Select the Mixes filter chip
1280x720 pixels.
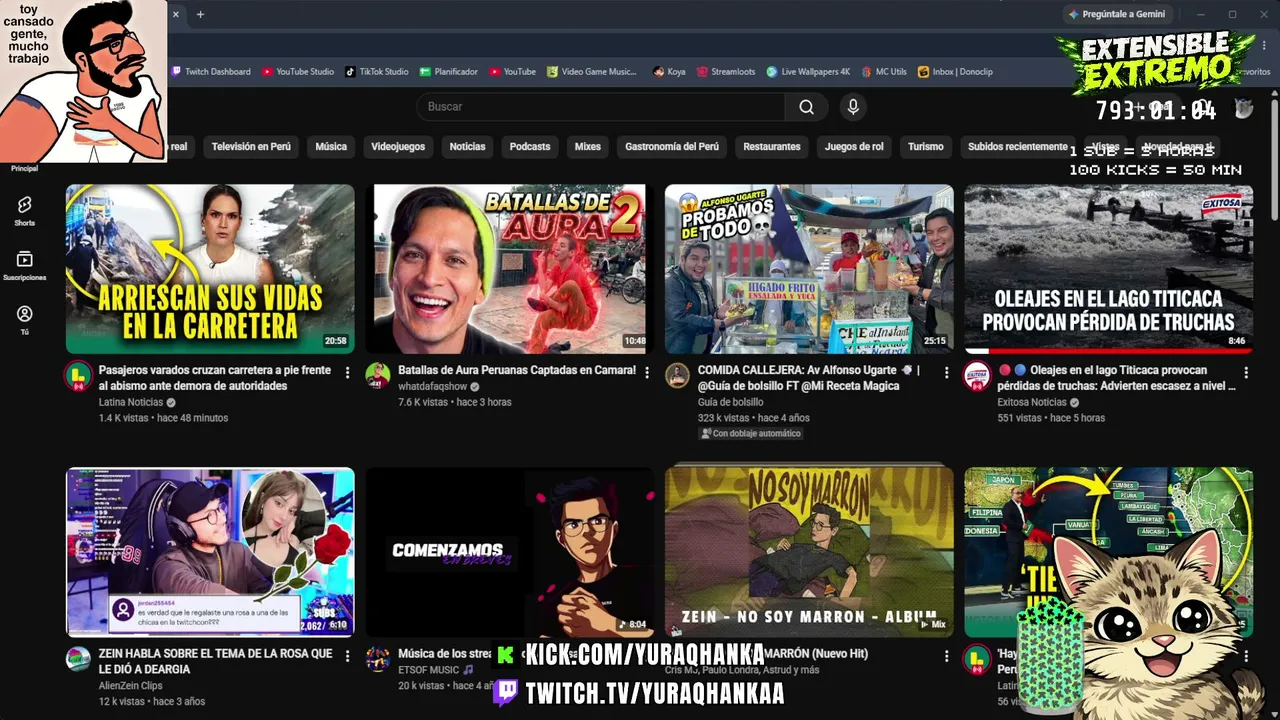[x=588, y=147]
